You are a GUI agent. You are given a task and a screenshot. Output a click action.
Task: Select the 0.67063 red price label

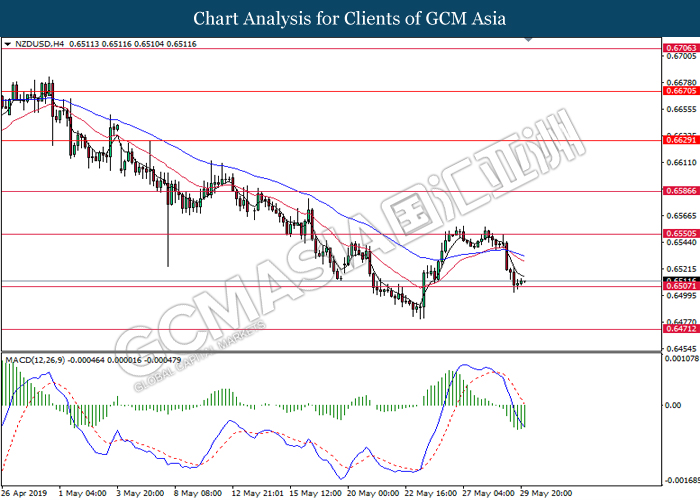[681, 48]
